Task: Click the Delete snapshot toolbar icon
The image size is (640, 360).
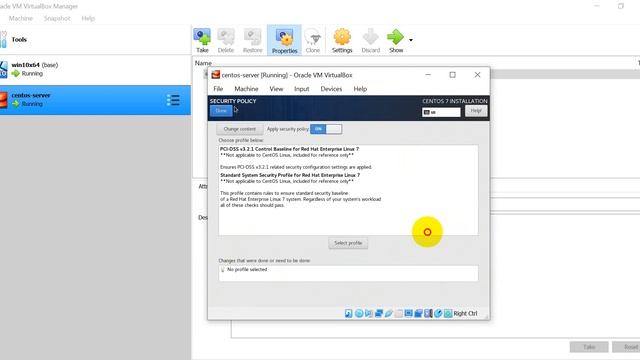Action: click(226, 37)
